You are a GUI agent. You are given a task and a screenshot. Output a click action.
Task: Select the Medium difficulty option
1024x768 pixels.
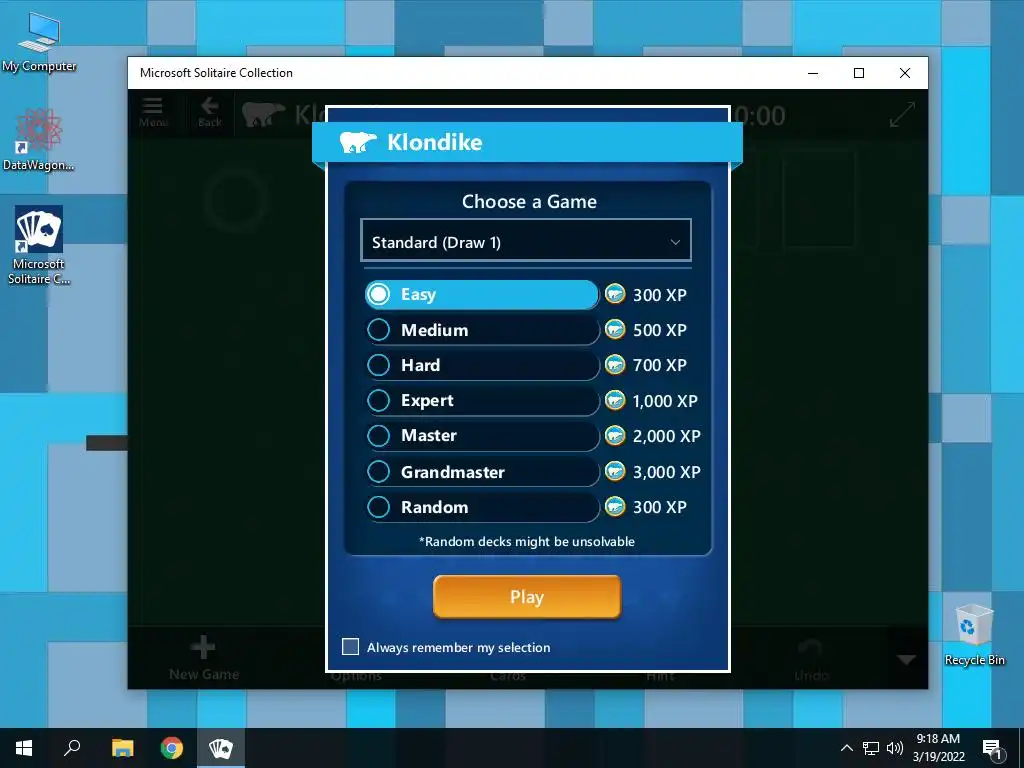point(482,330)
